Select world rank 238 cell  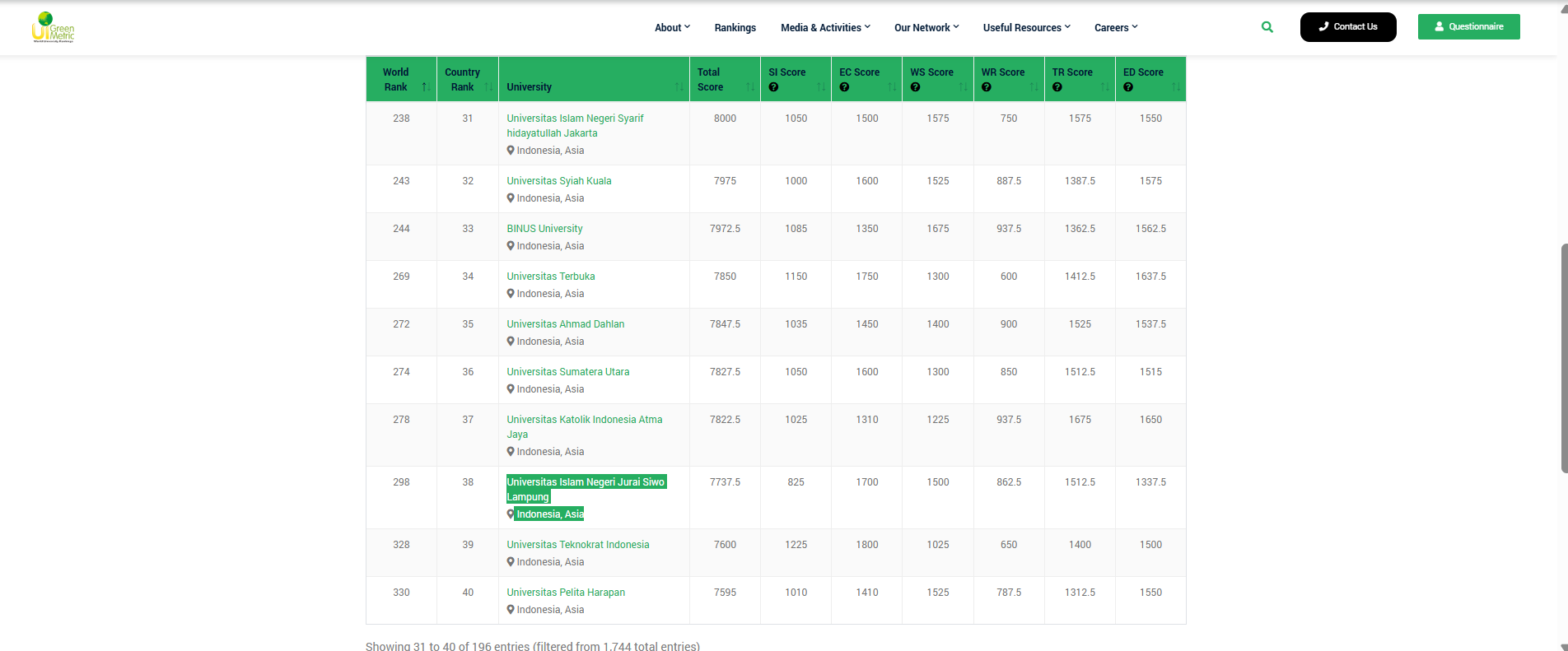[401, 119]
